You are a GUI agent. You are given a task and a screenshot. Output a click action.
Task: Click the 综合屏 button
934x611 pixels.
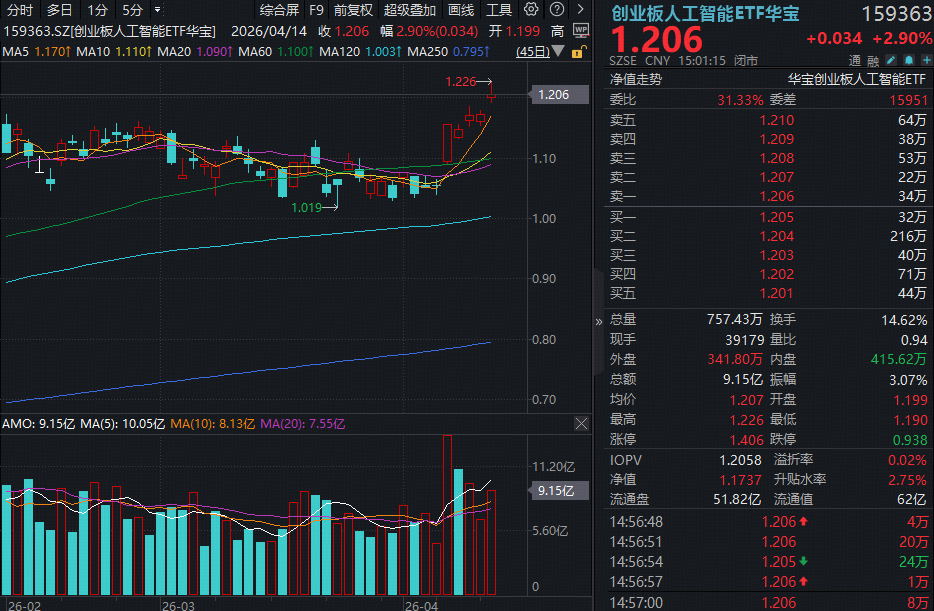[x=278, y=10]
